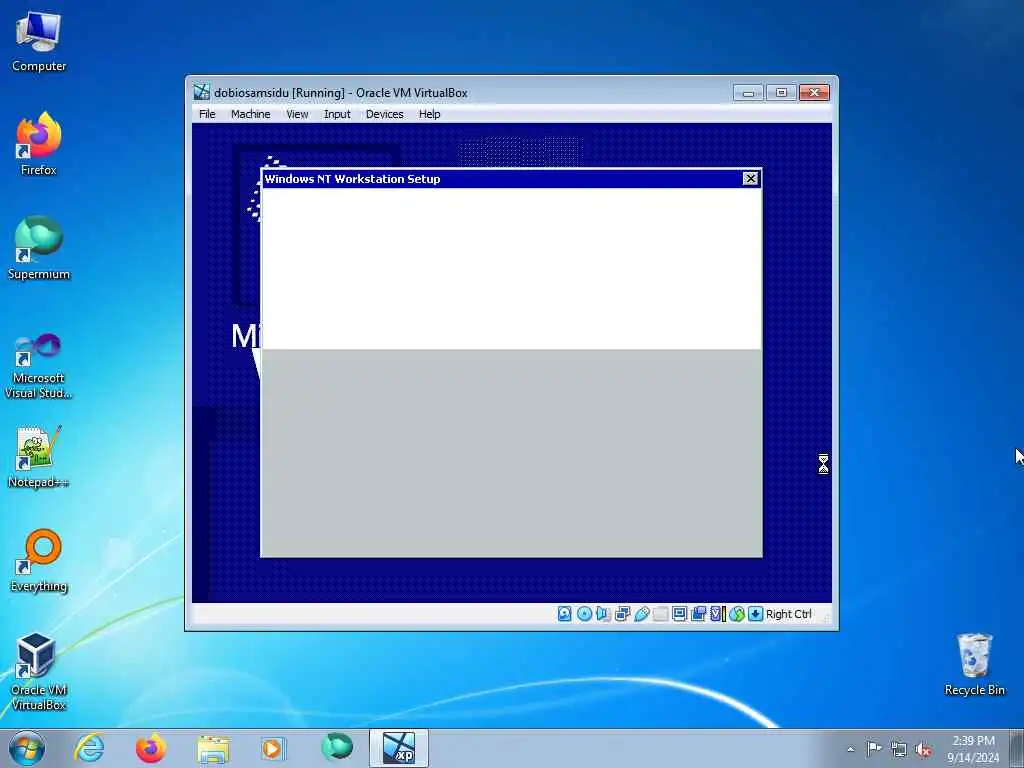Launch Internet Explorer from the taskbar

pos(89,748)
